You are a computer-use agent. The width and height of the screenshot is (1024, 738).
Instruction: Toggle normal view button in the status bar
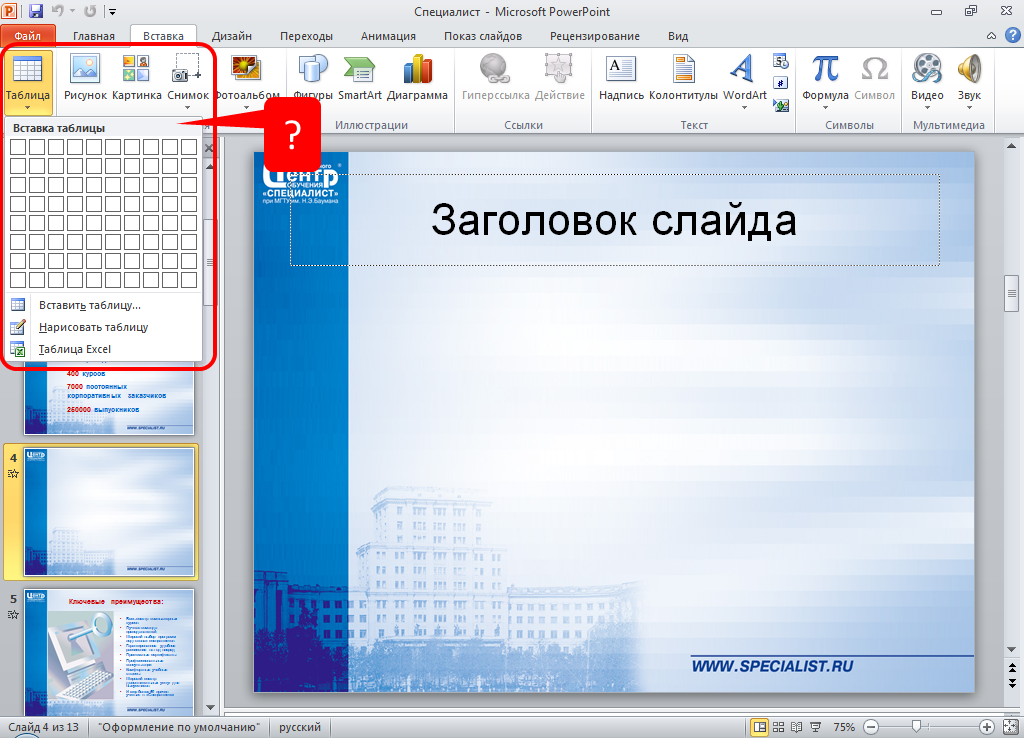click(x=760, y=727)
